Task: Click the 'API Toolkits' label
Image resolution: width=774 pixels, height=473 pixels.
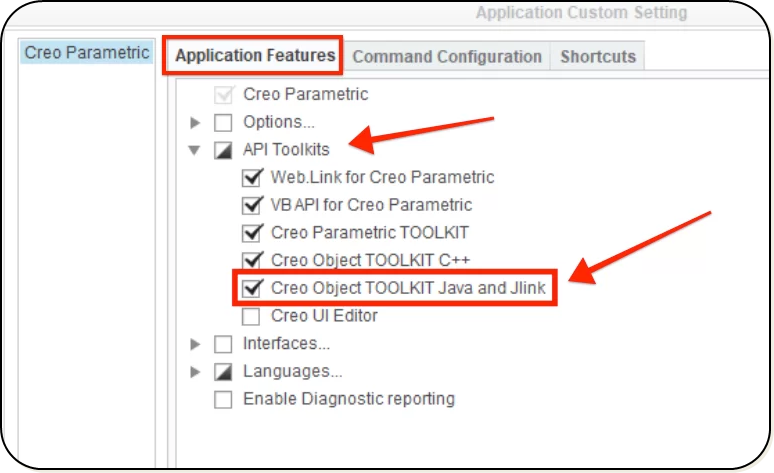Action: coord(286,149)
